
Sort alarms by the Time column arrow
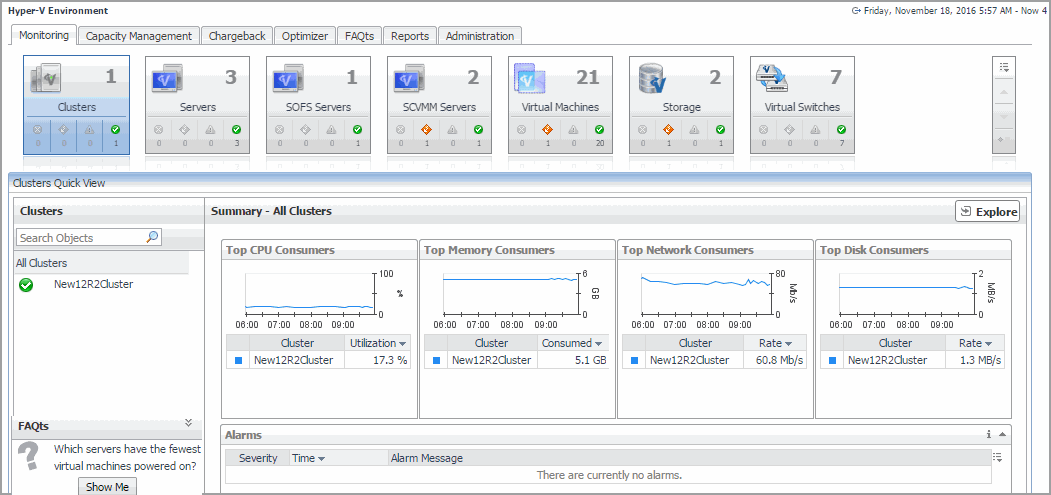(321, 459)
